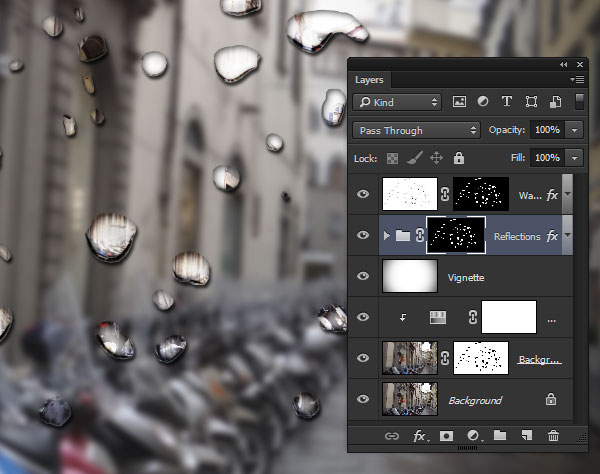Filter for type layers icon
This screenshot has height=474, width=600.
pos(506,102)
